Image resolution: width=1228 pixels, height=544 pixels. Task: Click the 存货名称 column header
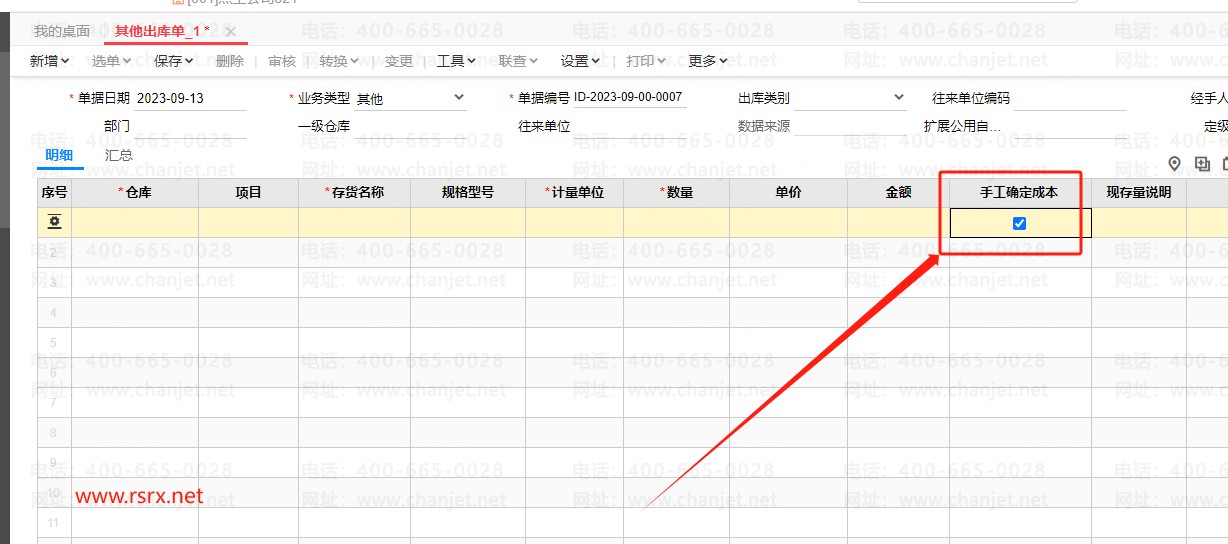pyautogui.click(x=354, y=192)
